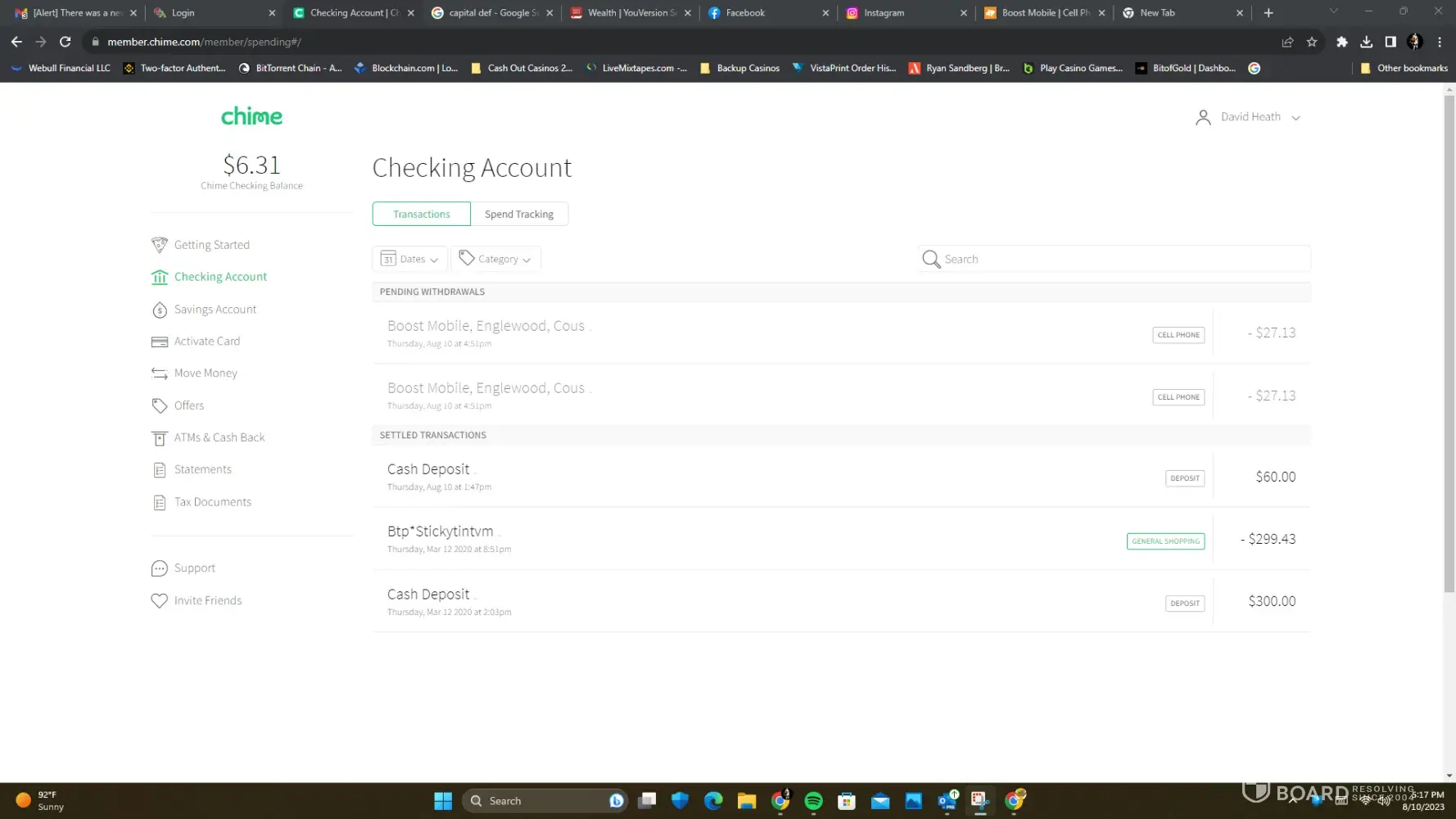Open the Getting Started link

[x=211, y=245]
